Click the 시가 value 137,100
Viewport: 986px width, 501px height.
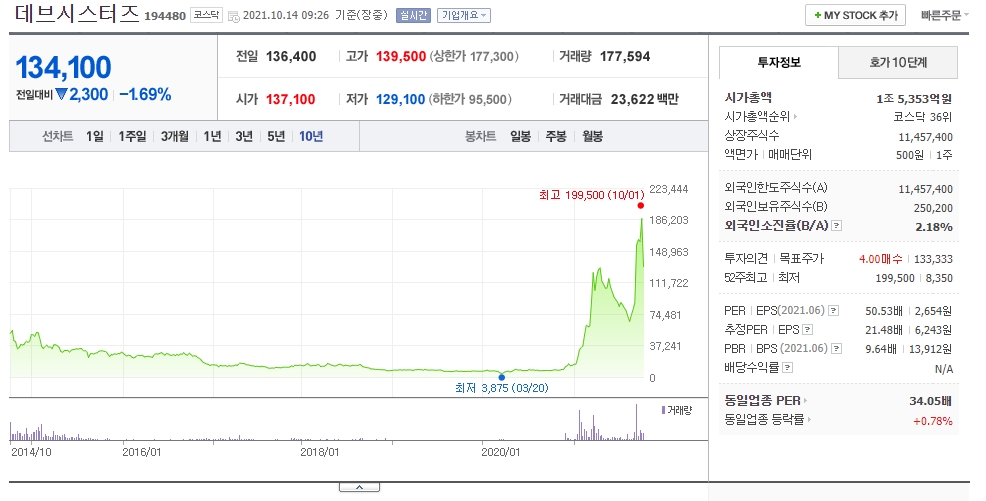[291, 99]
